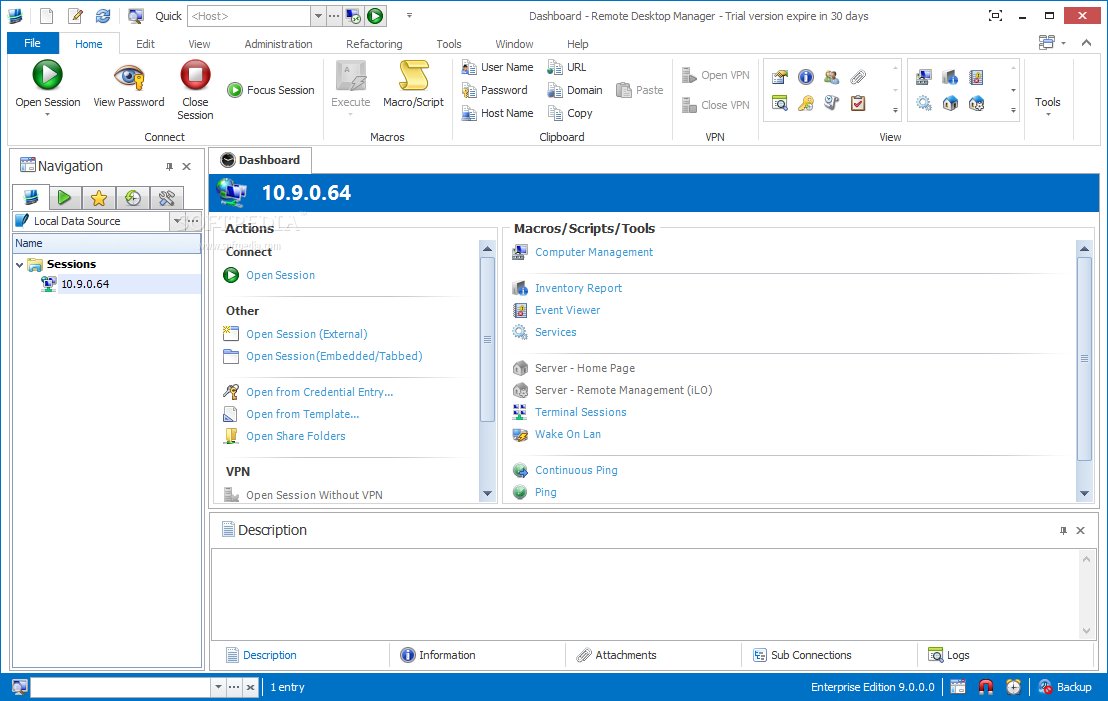Click the Macros/Scripts/Tools scrollbar down arrow

point(1084,494)
